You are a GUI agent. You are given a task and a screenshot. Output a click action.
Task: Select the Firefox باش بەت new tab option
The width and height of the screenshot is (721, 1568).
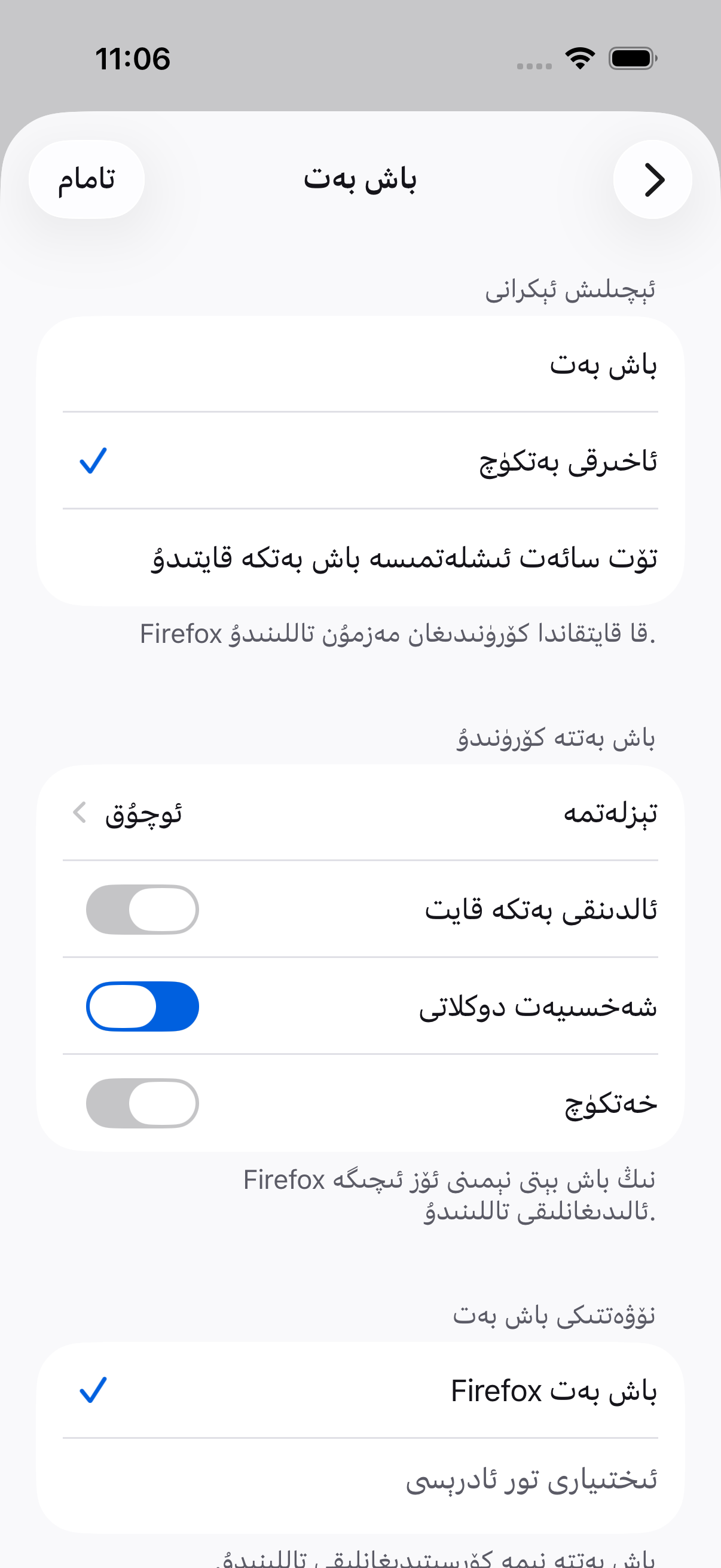click(x=360, y=1390)
